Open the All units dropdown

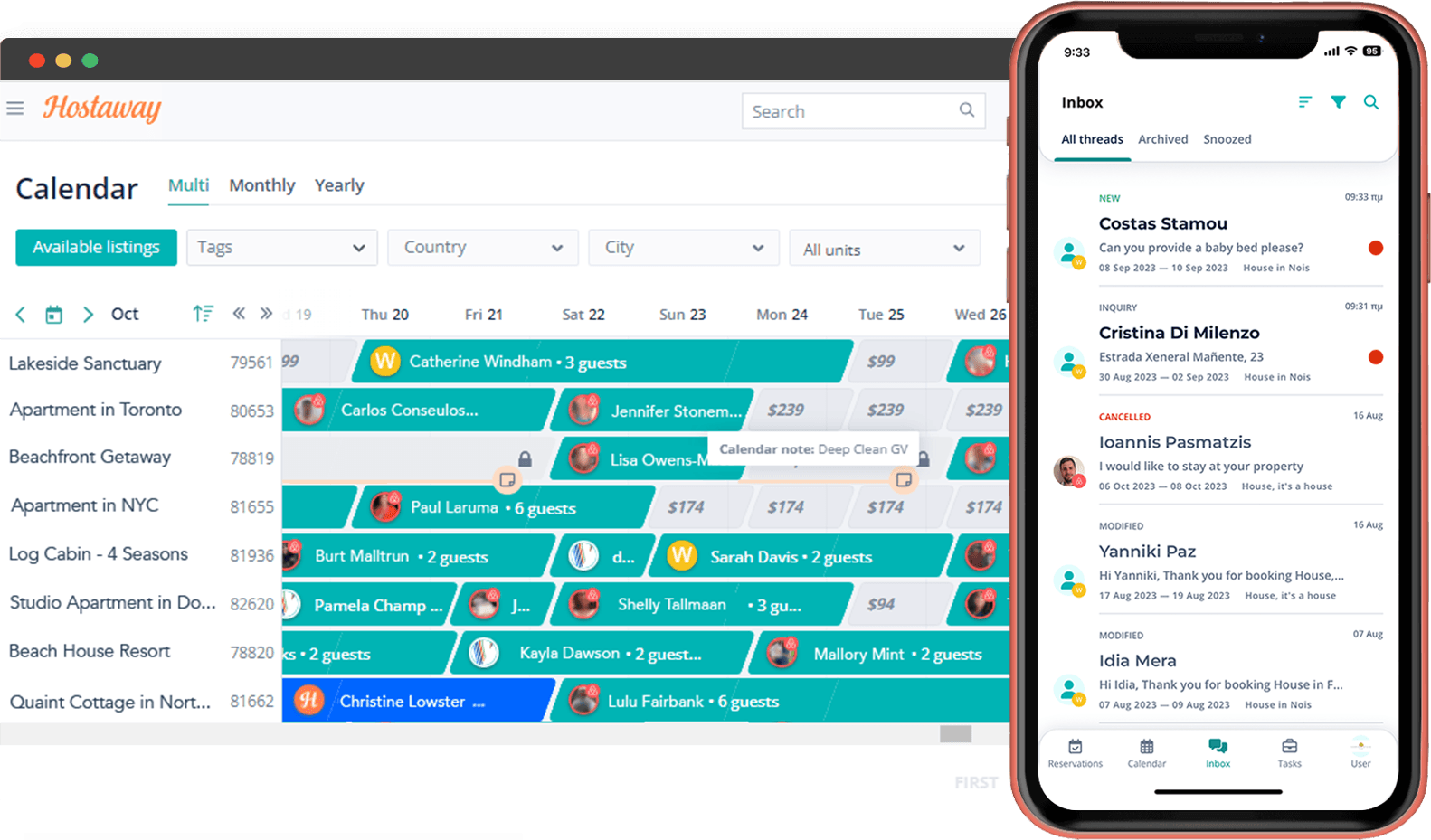pyautogui.click(x=884, y=249)
